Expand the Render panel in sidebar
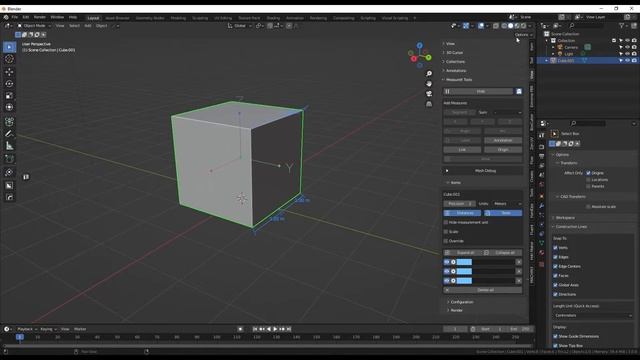Screen dimensions: 640x360 455,310
